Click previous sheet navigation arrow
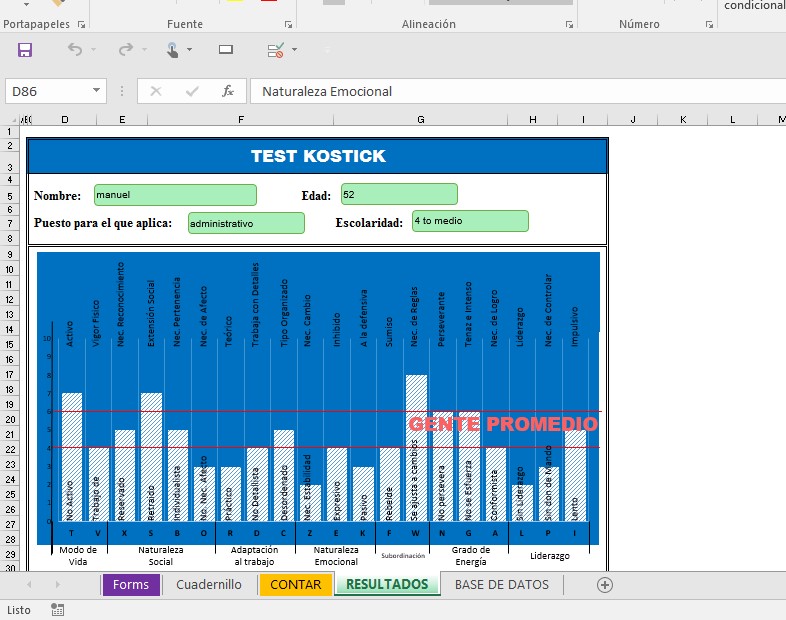 tap(29, 584)
